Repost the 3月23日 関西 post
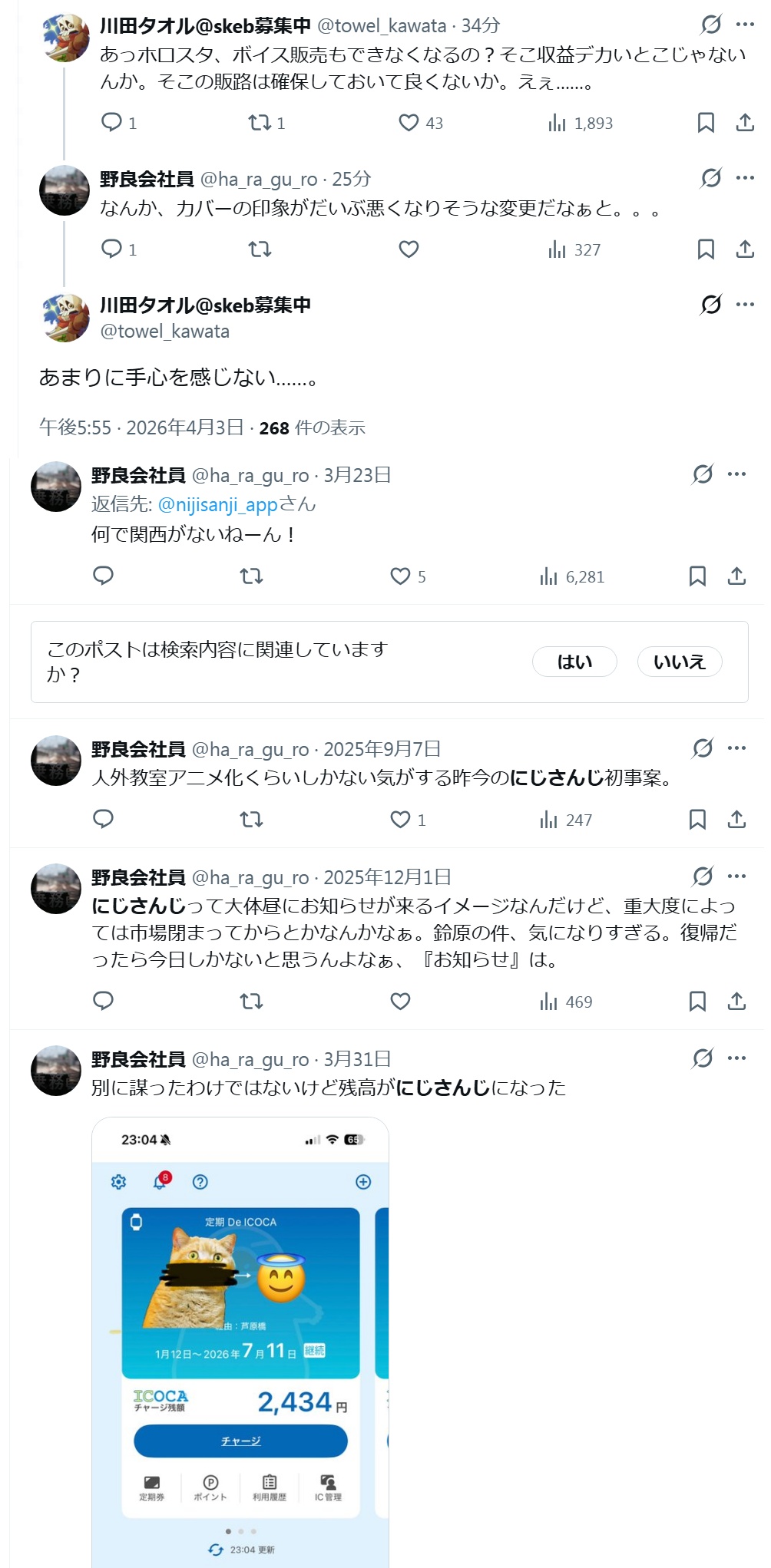771x1568 pixels. coord(251,576)
